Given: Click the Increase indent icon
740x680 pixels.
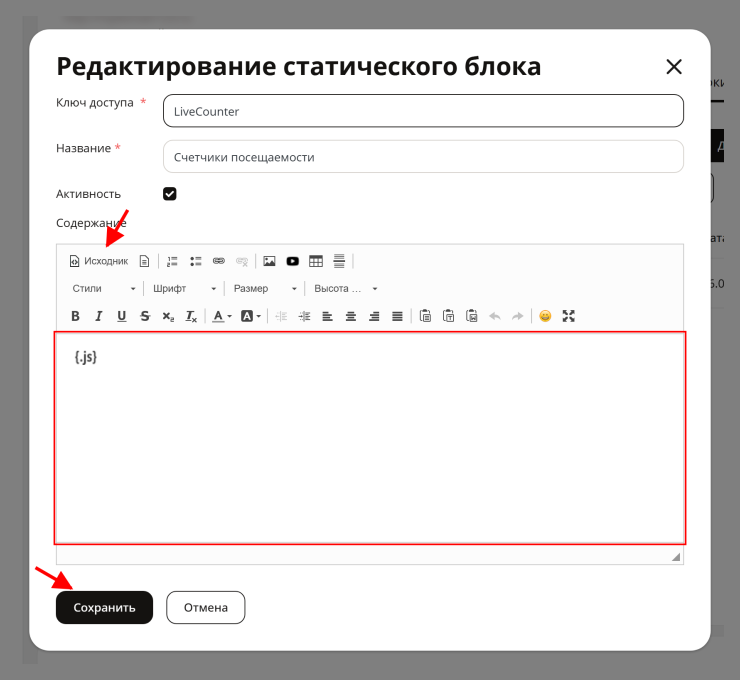Looking at the screenshot, I should tap(304, 316).
